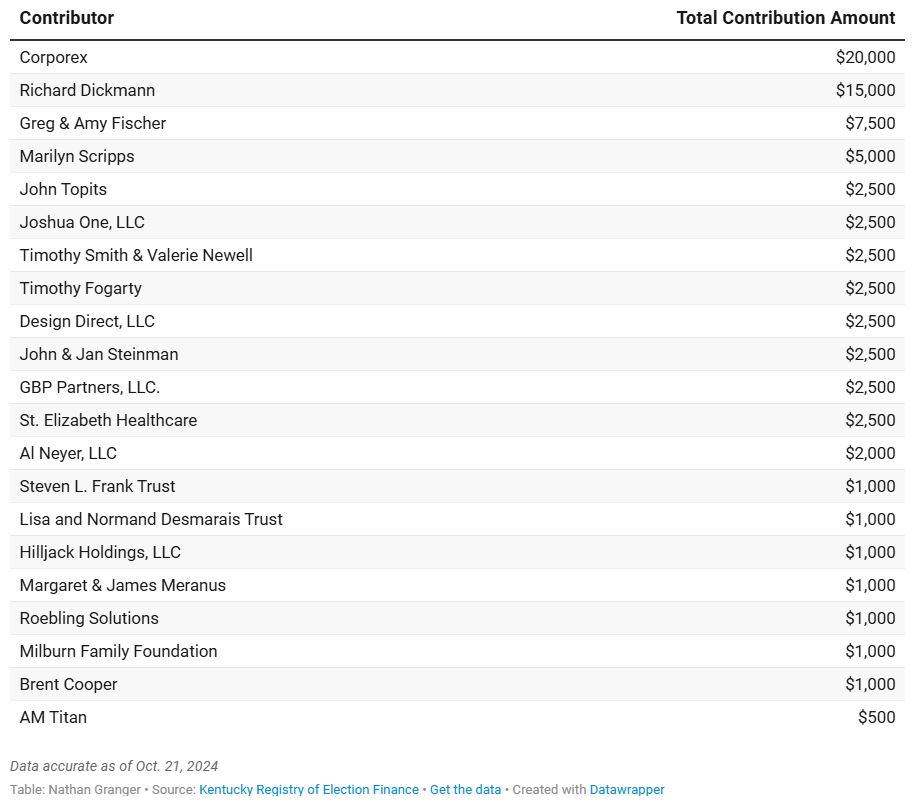Click the Total Contribution Amount header
Image resolution: width=916 pixels, height=806 pixels.
tap(786, 18)
